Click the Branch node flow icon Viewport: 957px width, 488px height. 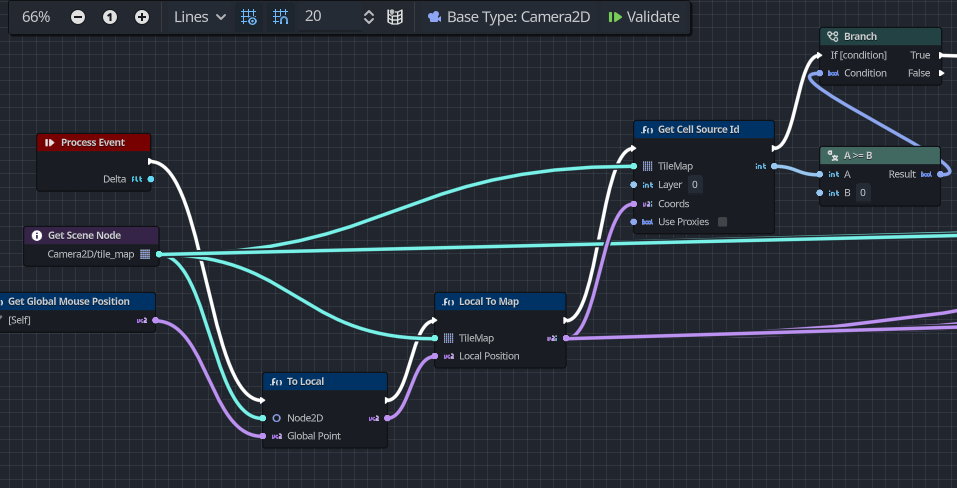[832, 37]
